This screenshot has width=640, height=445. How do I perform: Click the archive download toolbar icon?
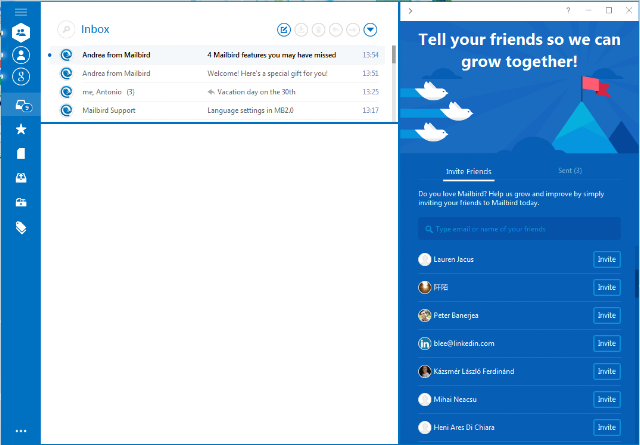pos(301,29)
